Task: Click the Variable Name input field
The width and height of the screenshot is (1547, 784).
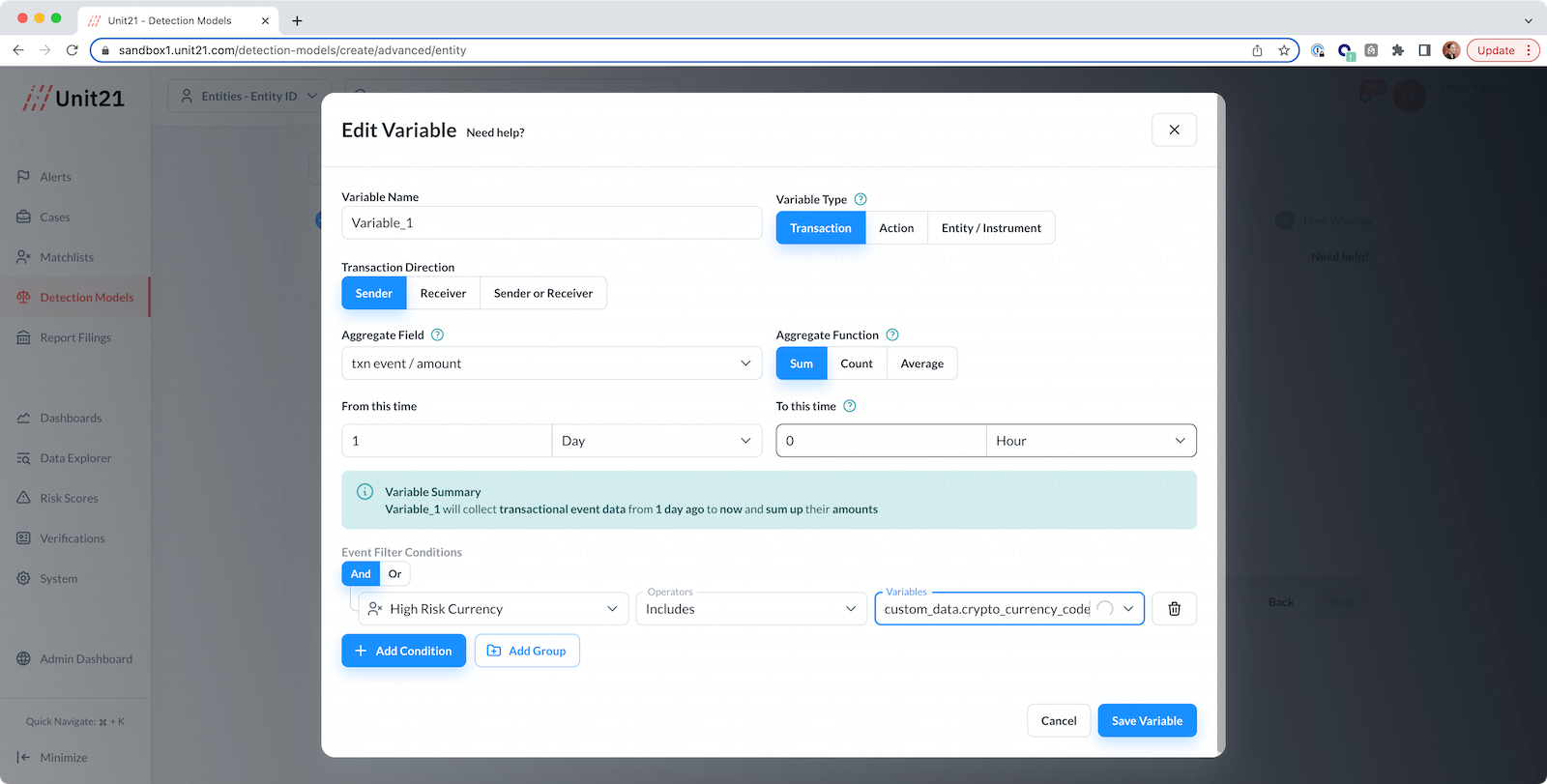Action: [x=551, y=222]
